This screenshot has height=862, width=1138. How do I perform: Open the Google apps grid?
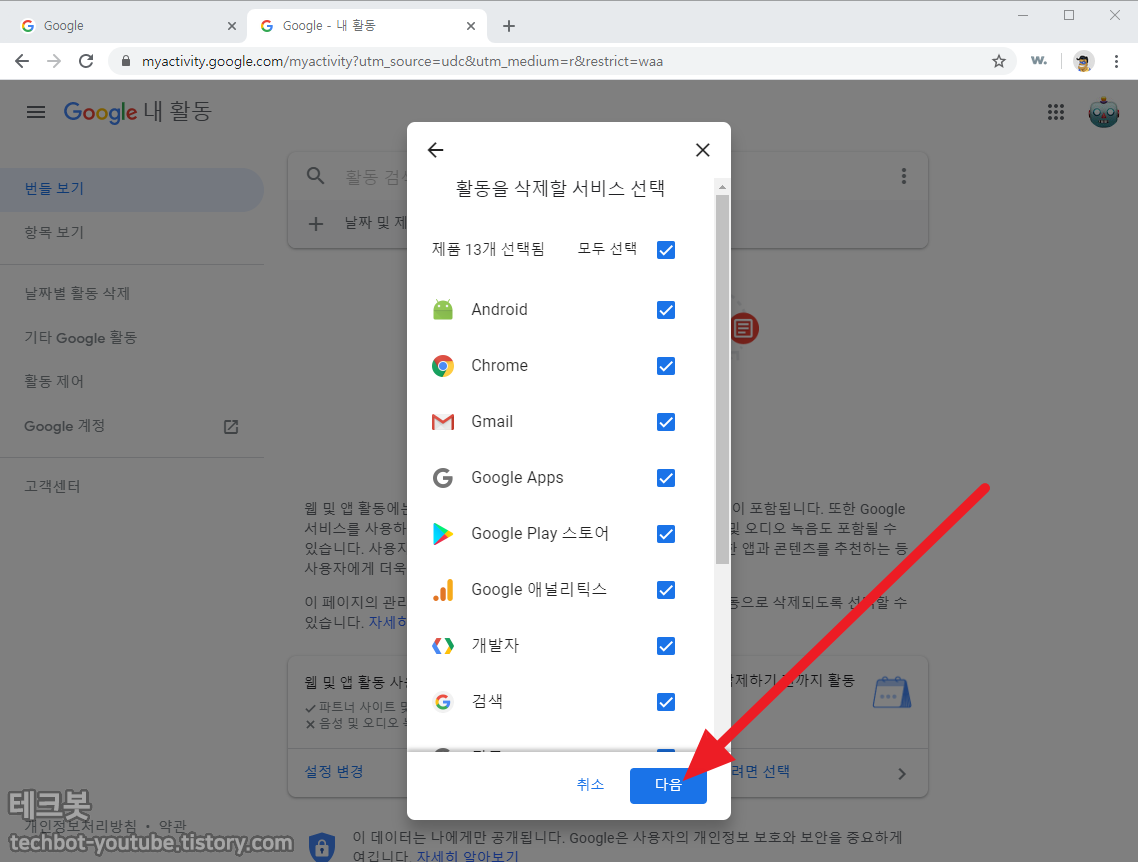point(1056,112)
